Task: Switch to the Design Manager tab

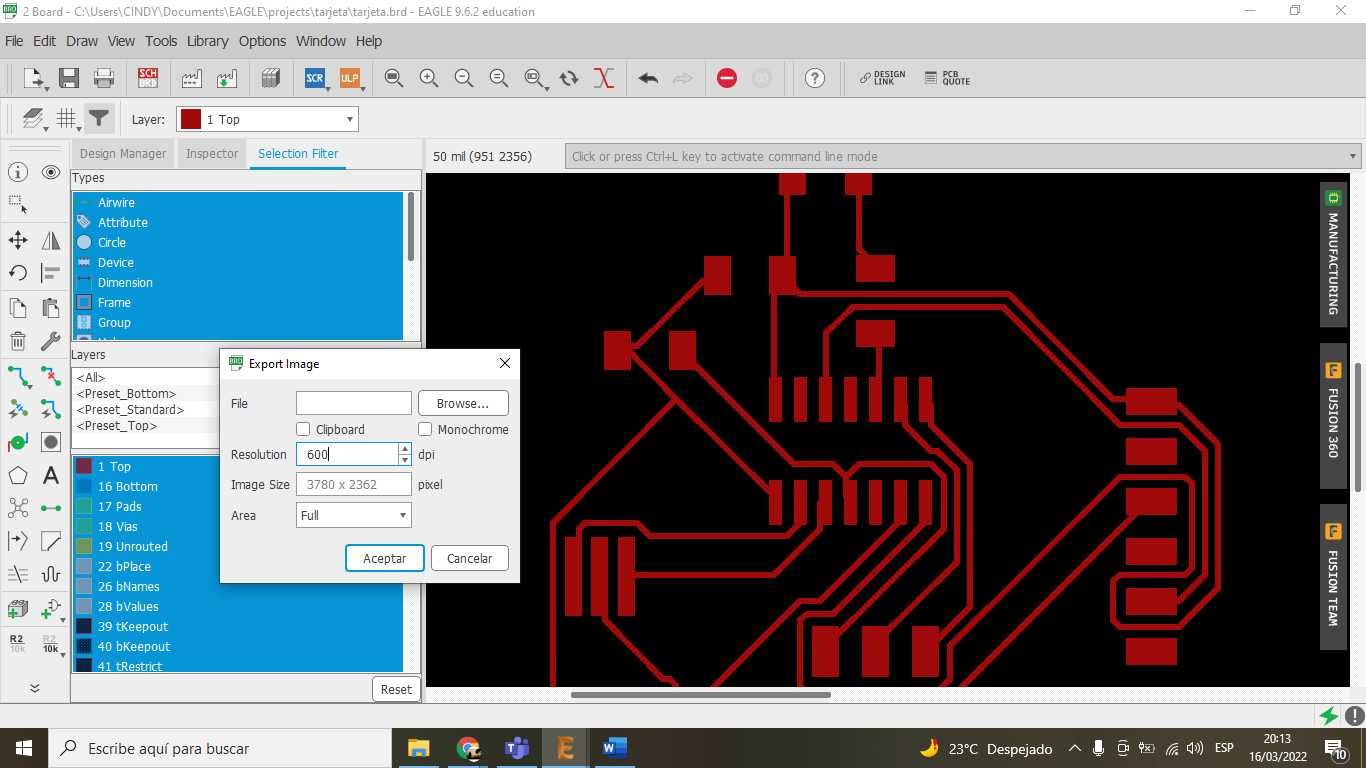Action: pos(122,154)
